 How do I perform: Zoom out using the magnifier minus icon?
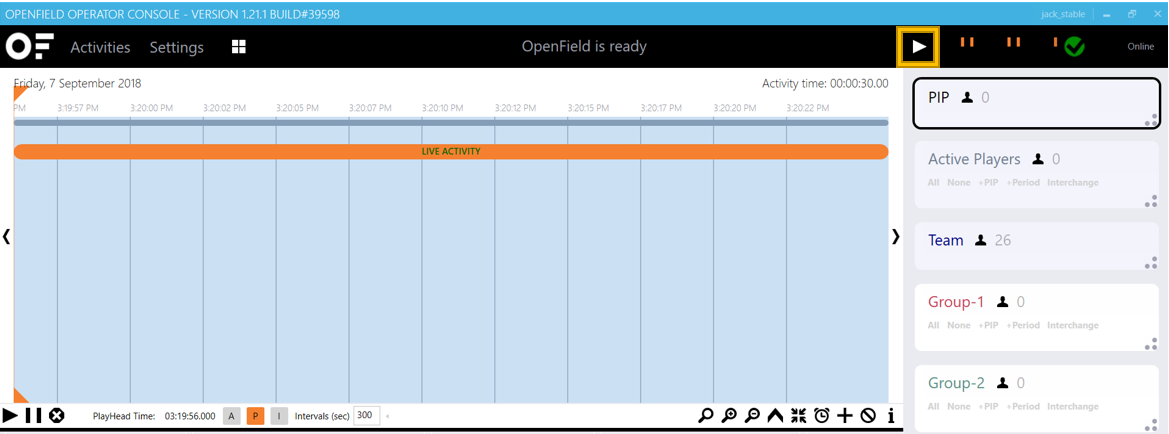coord(753,415)
